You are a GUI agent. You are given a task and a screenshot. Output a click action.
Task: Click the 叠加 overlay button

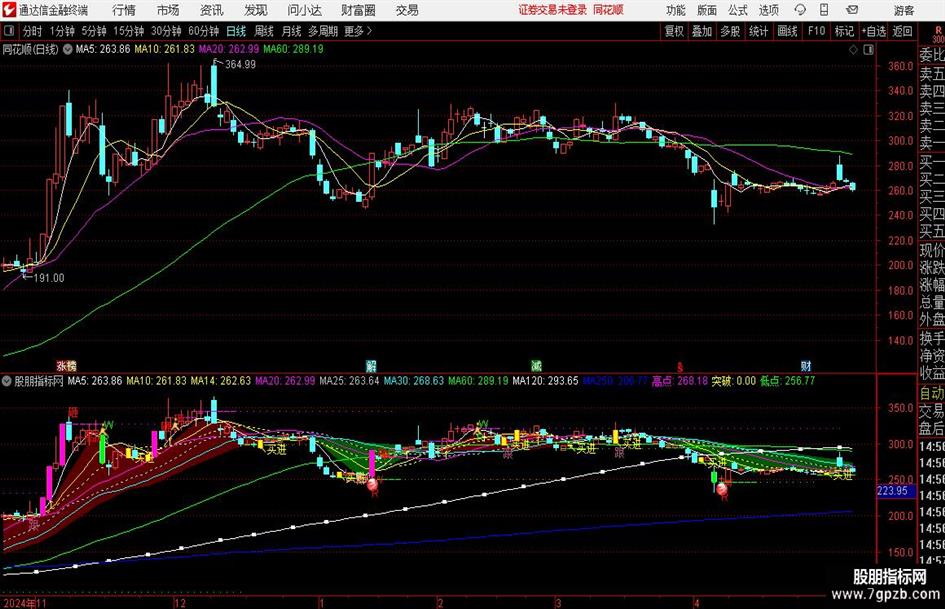pos(702,31)
